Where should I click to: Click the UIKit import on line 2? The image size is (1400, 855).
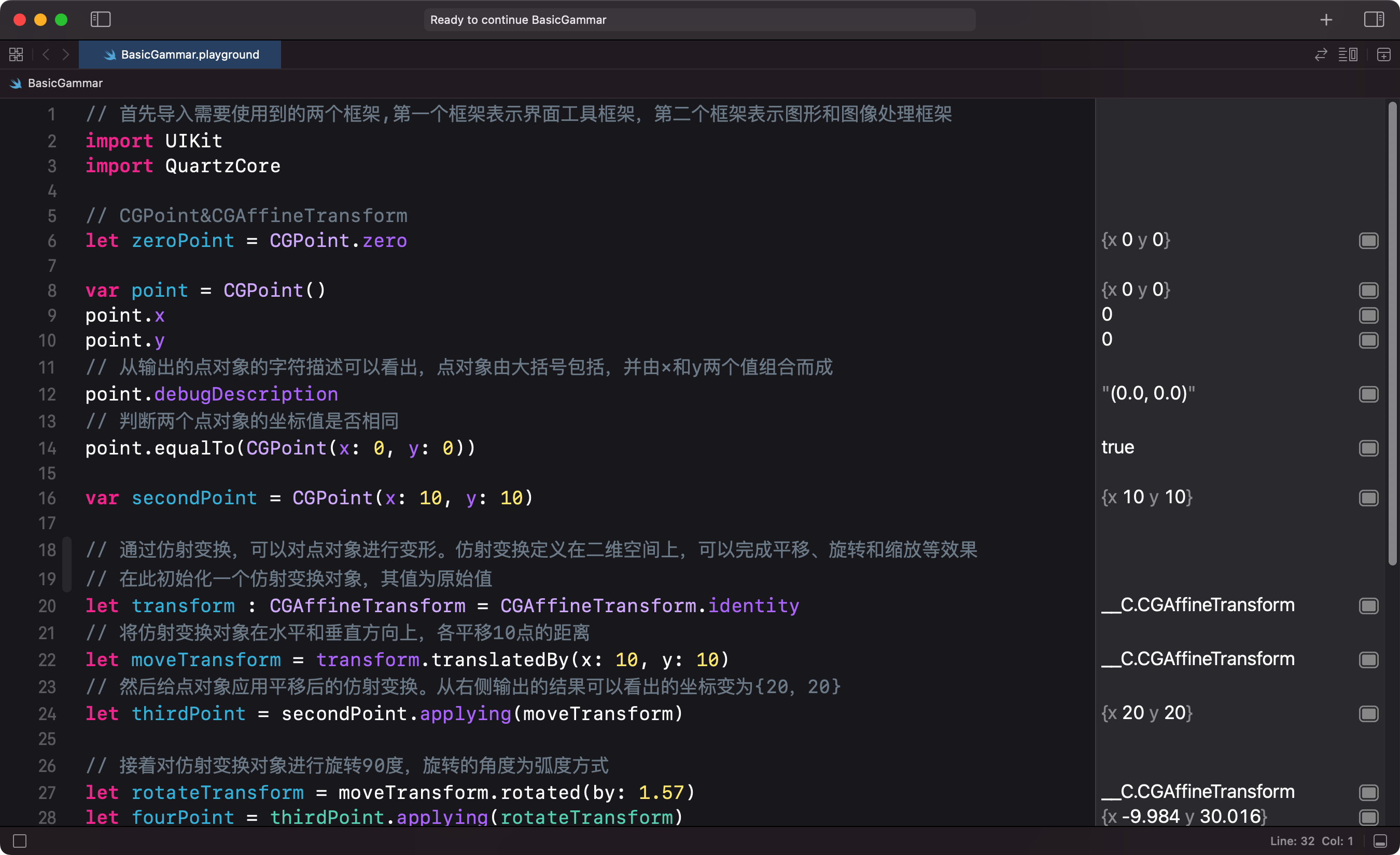[x=194, y=141]
